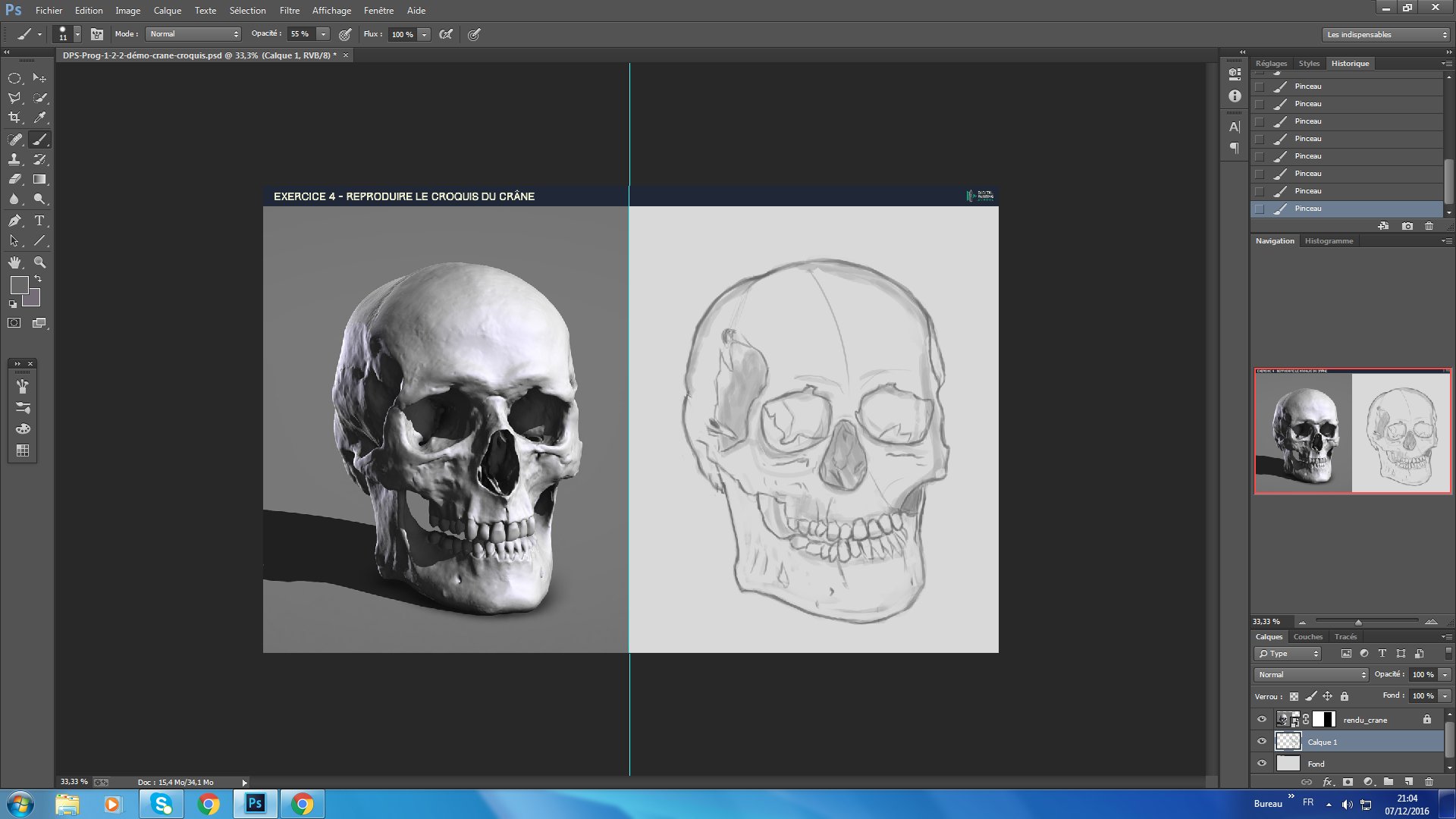Select the Pen tool
This screenshot has width=1456, height=819.
[14, 221]
